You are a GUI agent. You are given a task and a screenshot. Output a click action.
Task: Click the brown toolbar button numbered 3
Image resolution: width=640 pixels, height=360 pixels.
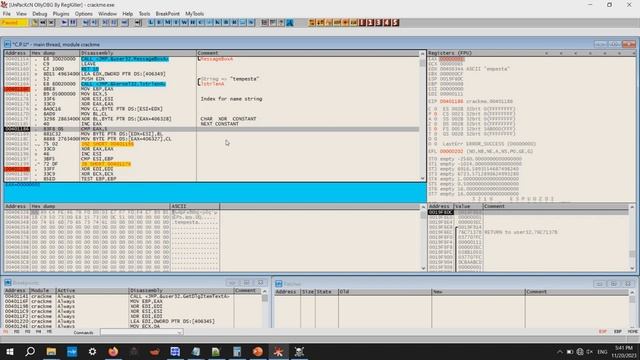point(379,23)
